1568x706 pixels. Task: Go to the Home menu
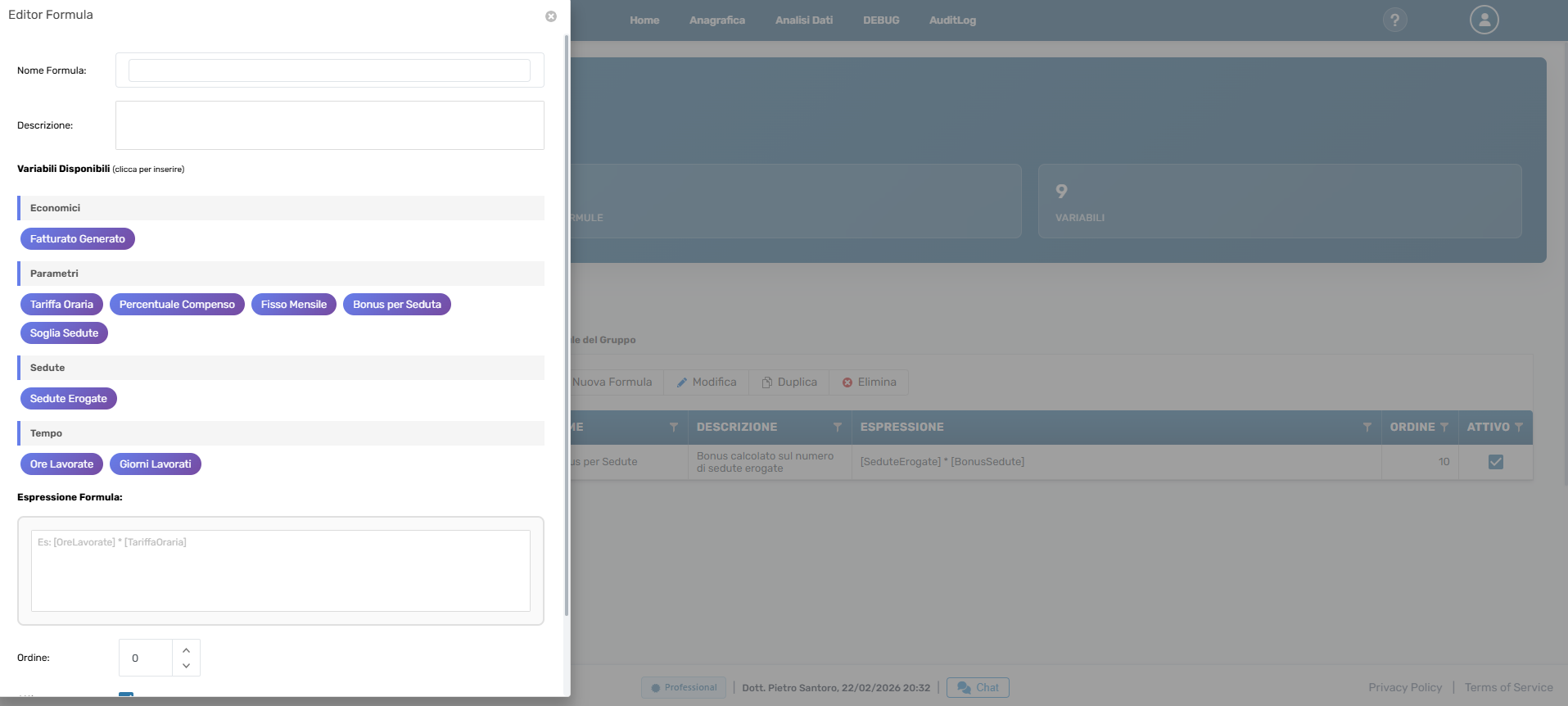click(x=644, y=20)
